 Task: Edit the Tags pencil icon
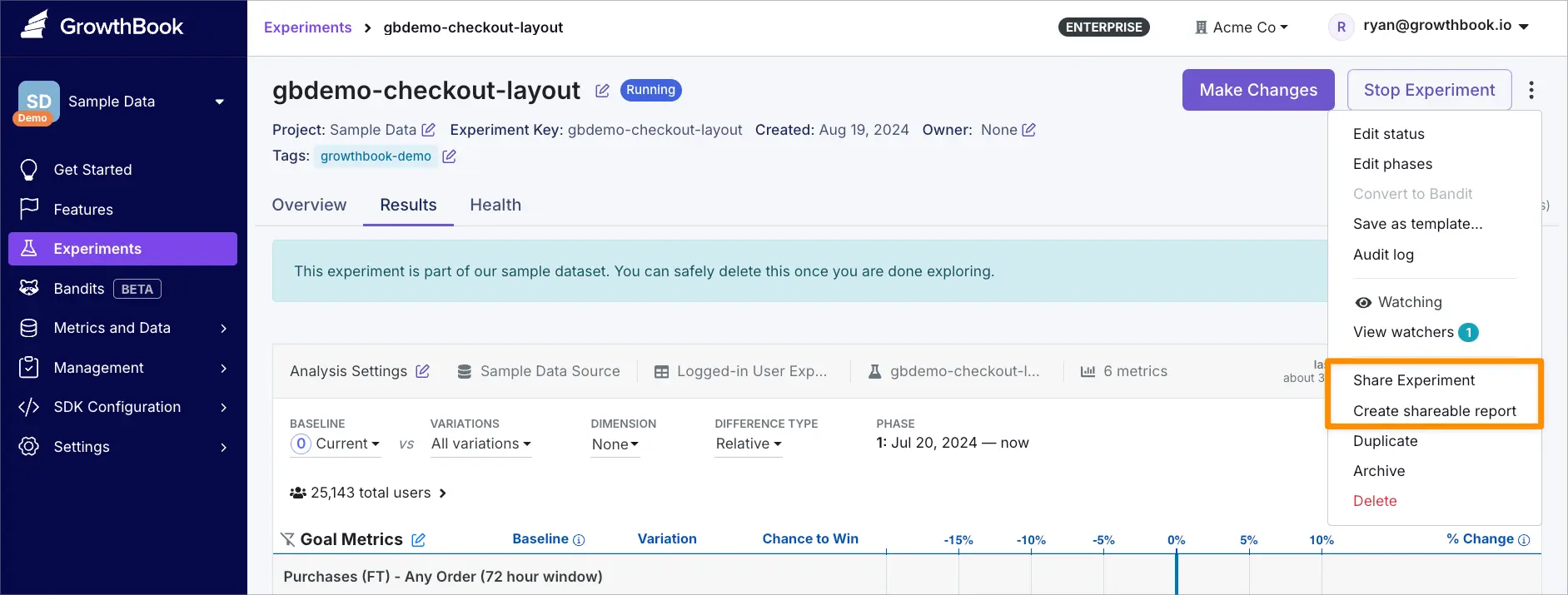(449, 156)
